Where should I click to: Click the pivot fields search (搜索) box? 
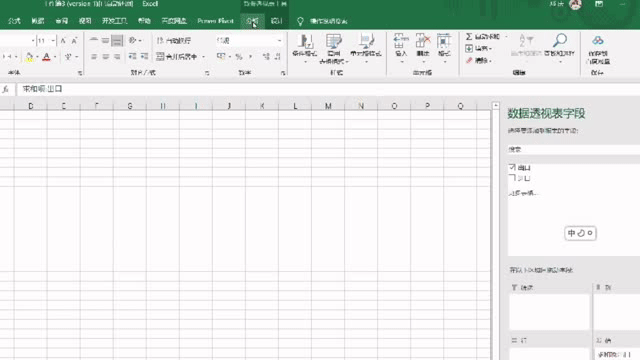[x=573, y=149]
